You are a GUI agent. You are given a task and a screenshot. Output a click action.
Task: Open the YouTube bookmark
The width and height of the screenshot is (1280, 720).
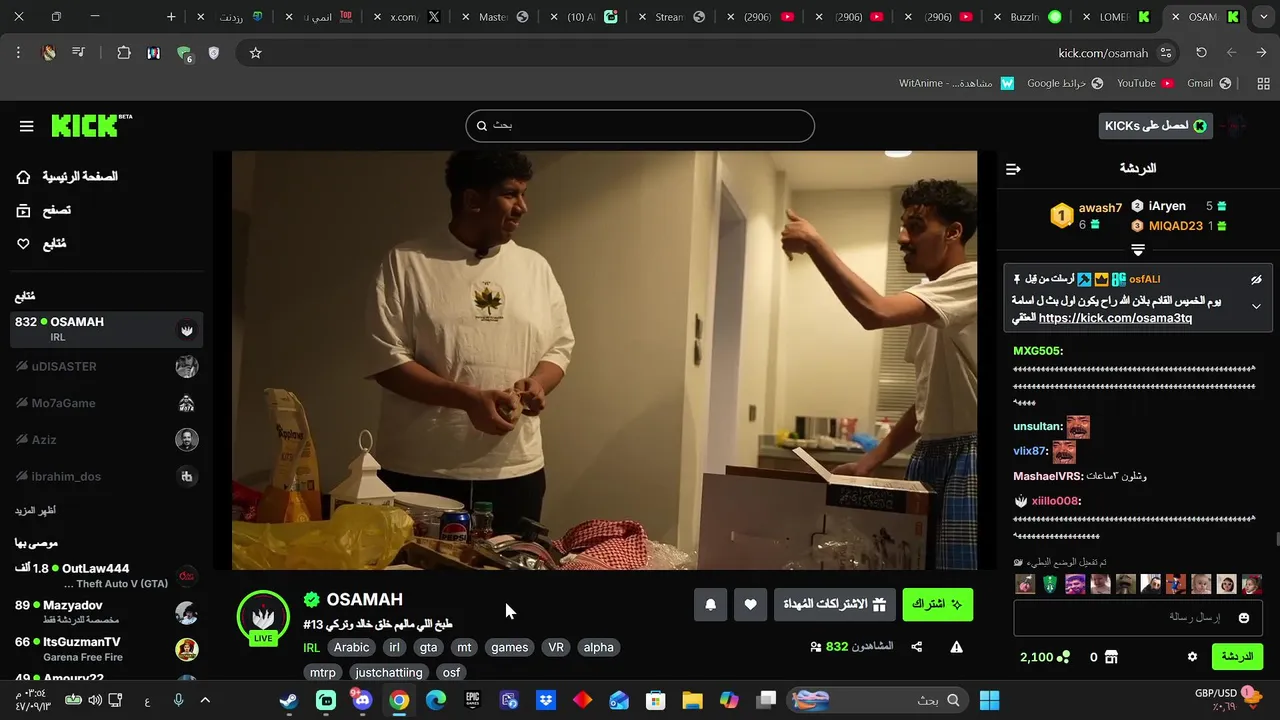tap(1144, 83)
